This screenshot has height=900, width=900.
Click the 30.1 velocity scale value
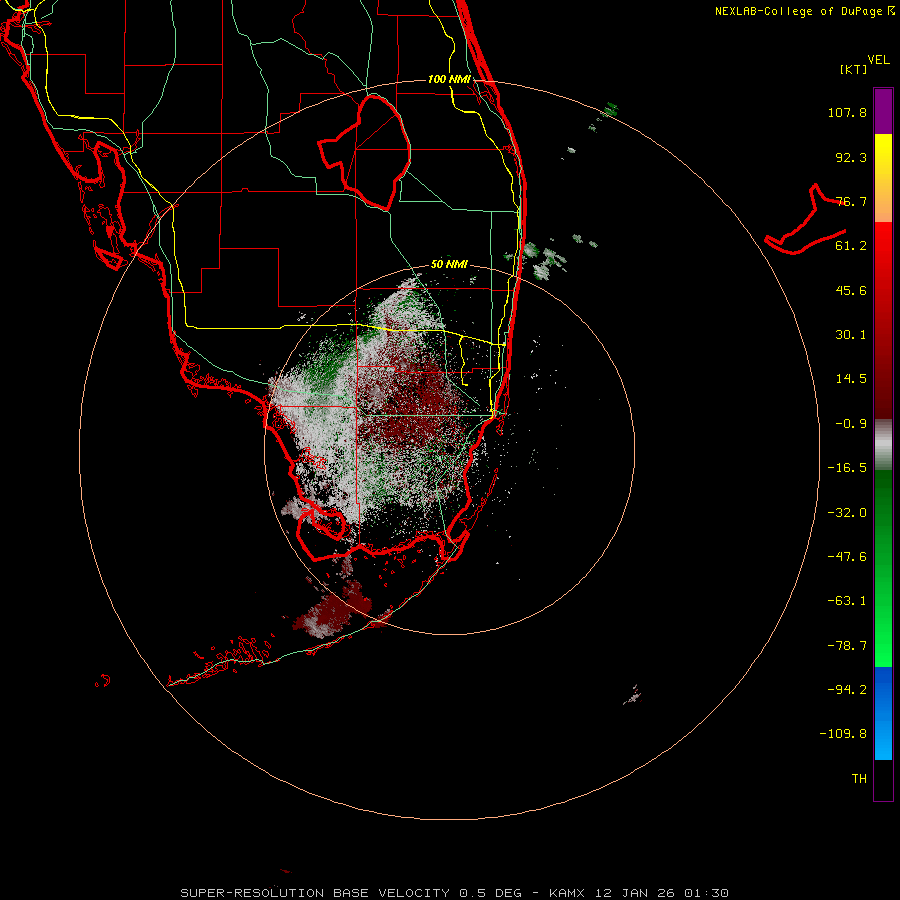coord(851,335)
